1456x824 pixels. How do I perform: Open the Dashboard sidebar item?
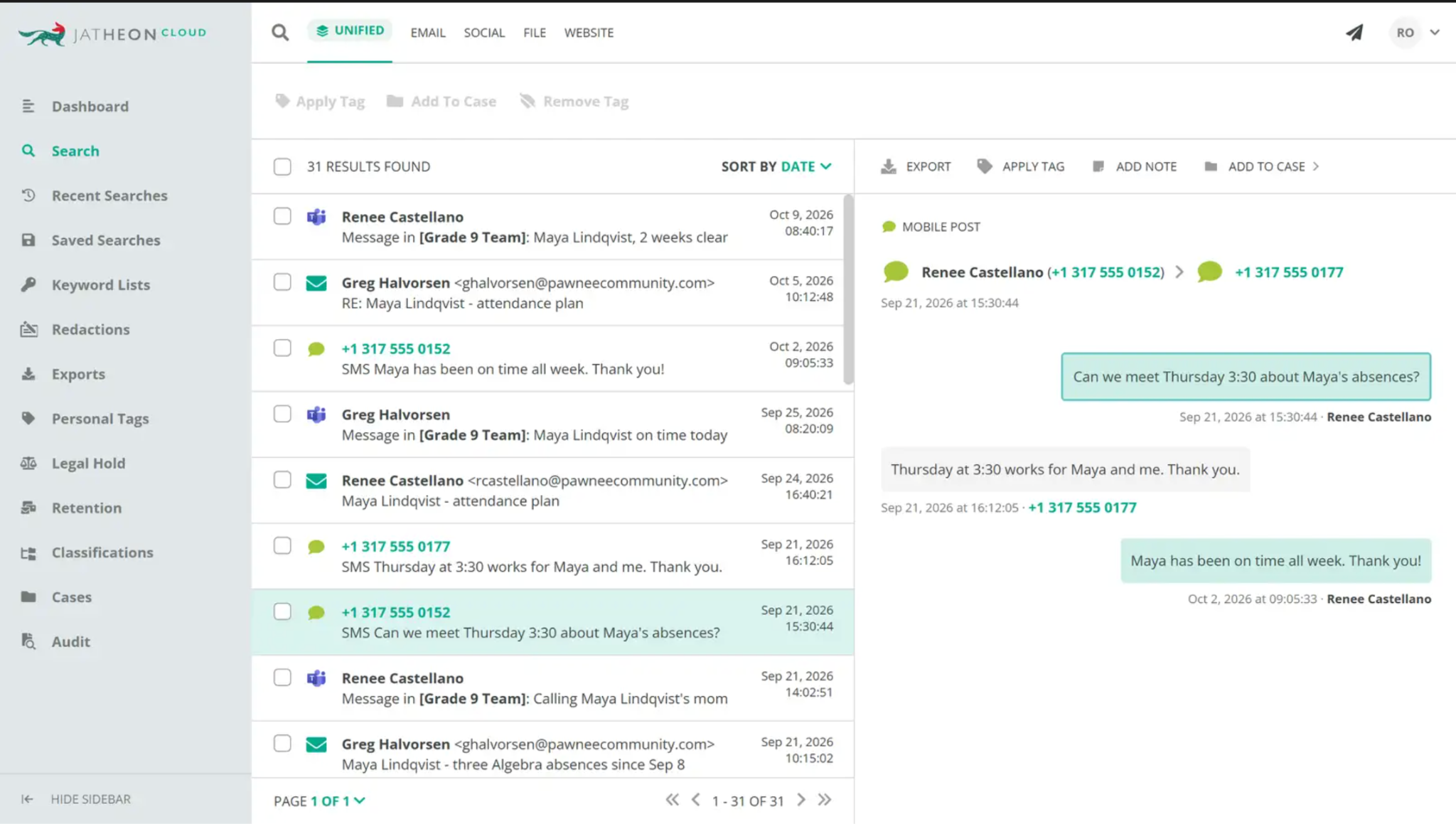click(x=90, y=107)
